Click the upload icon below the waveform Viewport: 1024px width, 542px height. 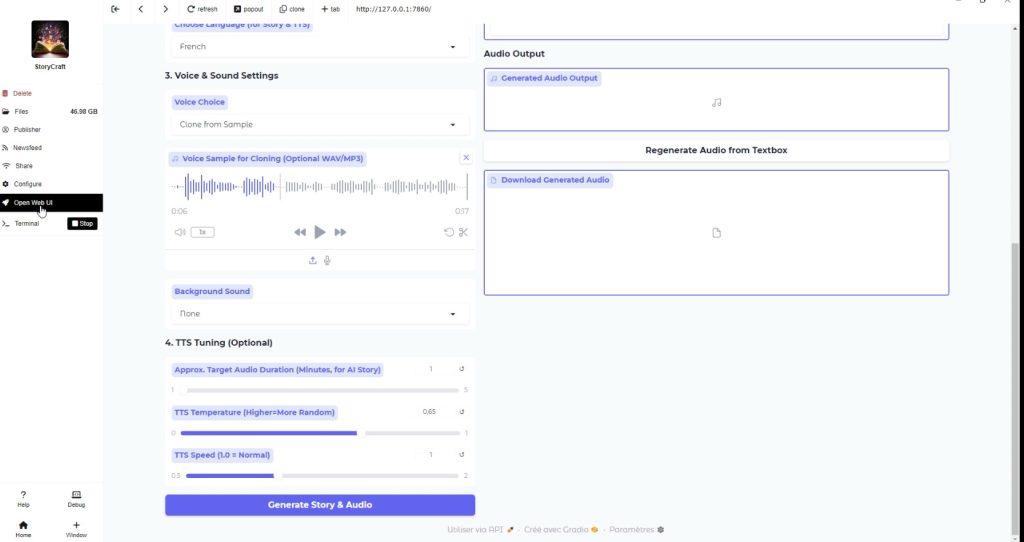[313, 260]
